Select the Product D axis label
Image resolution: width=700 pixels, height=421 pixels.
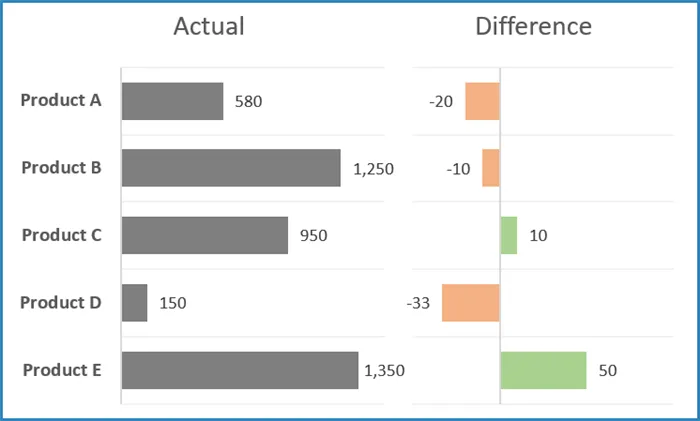(x=61, y=302)
